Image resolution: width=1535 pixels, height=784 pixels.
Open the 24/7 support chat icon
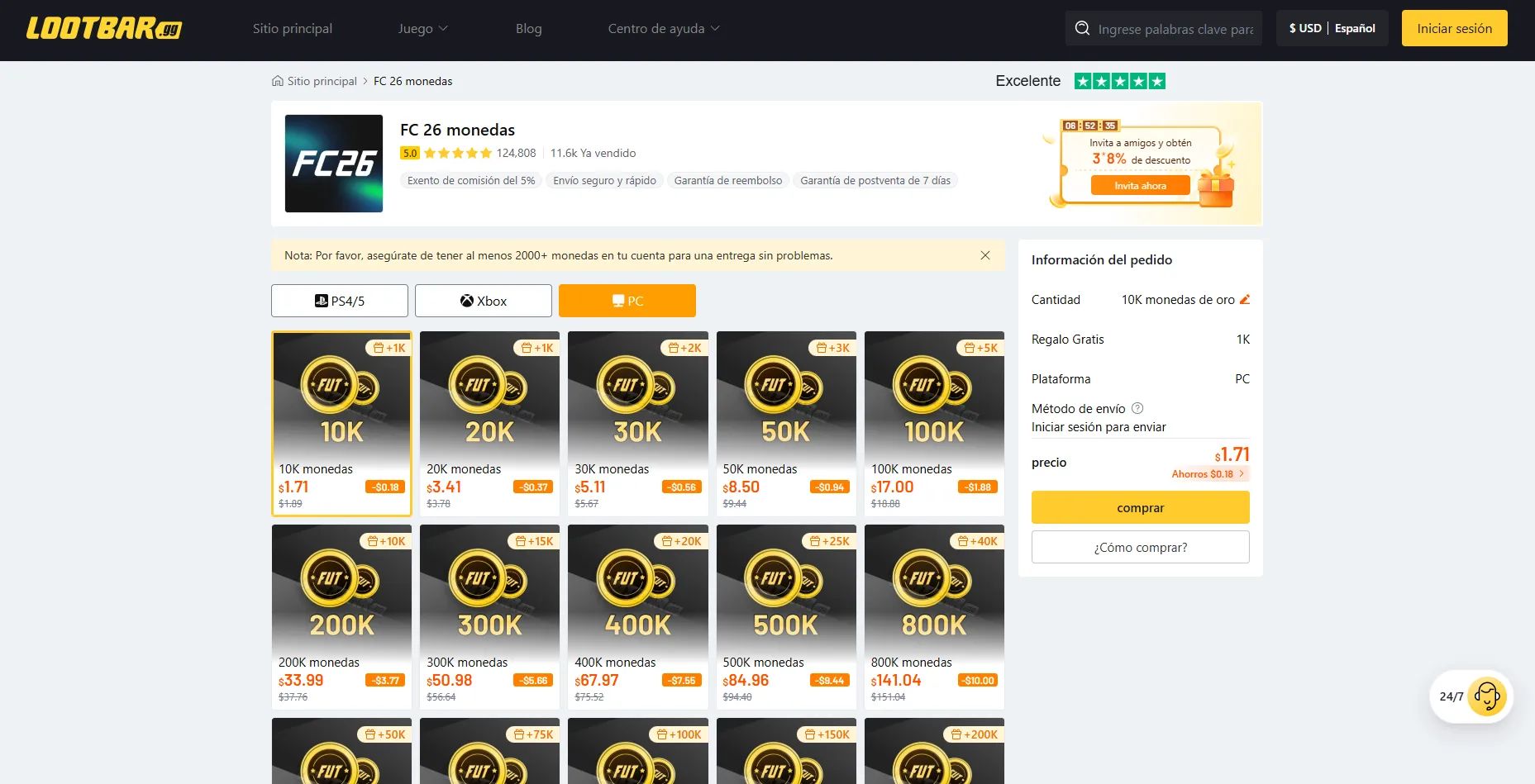1487,696
